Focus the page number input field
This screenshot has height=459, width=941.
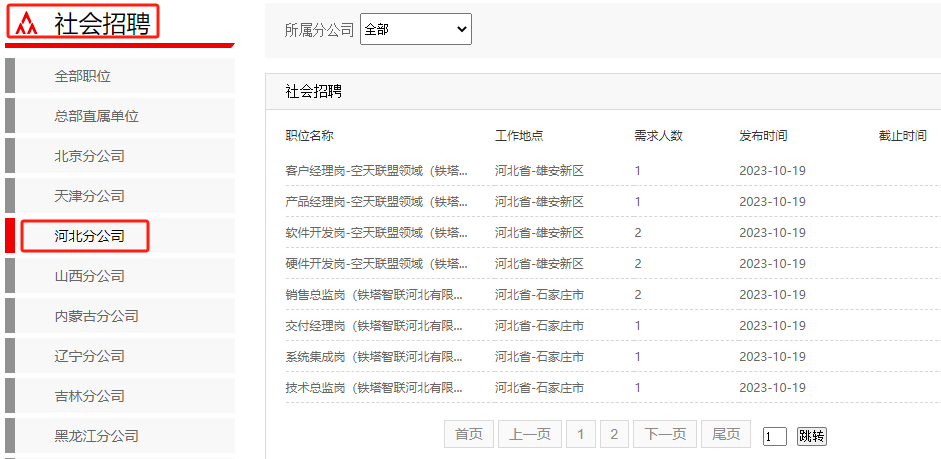click(775, 436)
